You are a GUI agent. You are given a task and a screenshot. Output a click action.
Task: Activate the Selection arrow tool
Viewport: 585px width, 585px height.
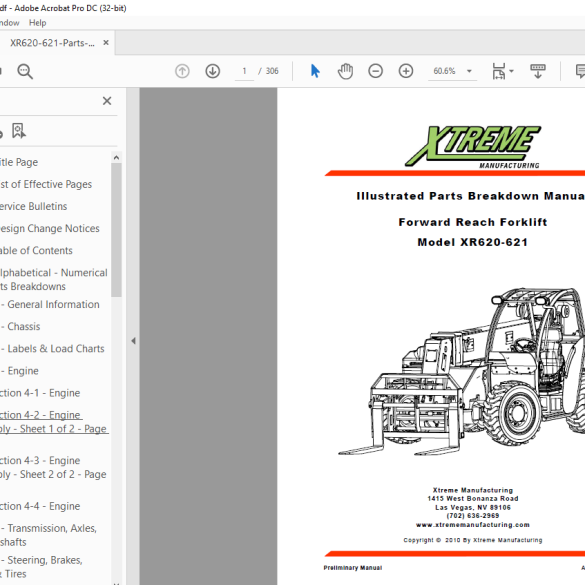click(x=315, y=71)
